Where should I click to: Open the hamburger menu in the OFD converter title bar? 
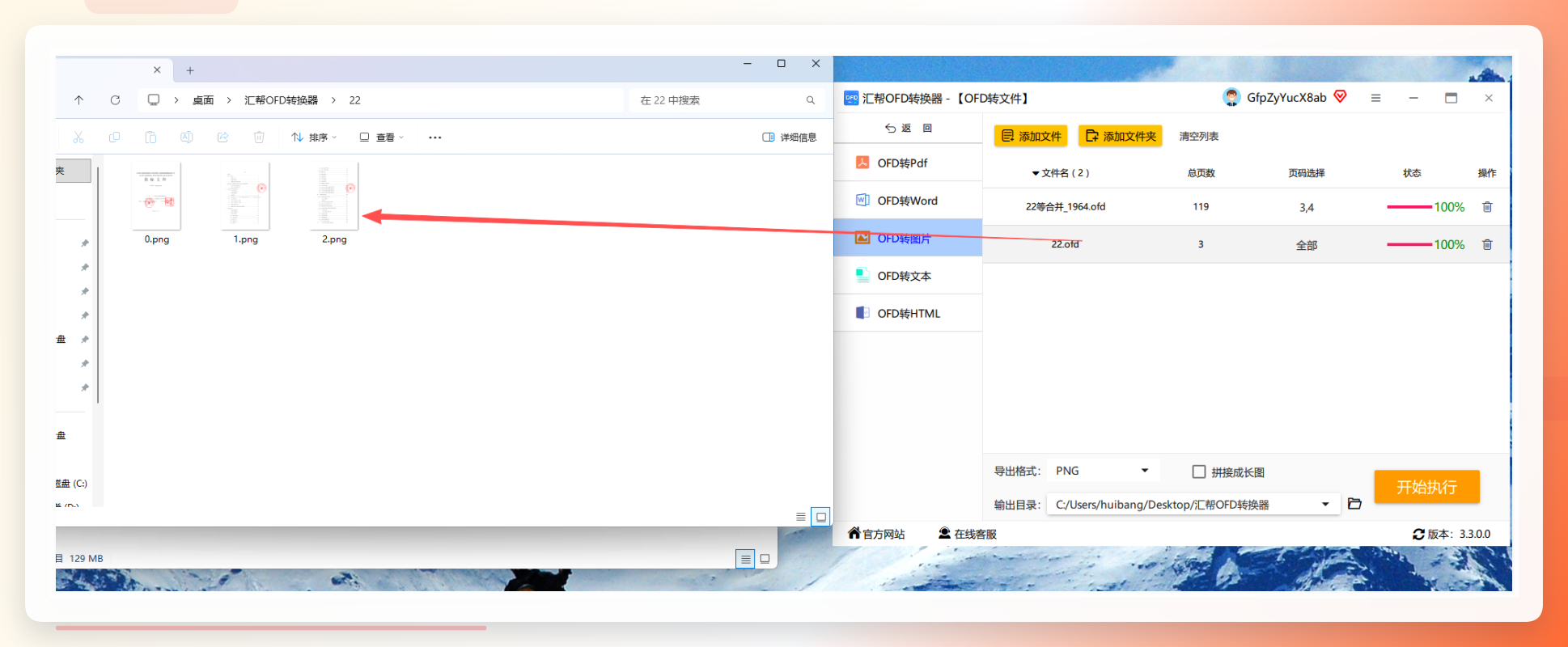[x=1375, y=98]
